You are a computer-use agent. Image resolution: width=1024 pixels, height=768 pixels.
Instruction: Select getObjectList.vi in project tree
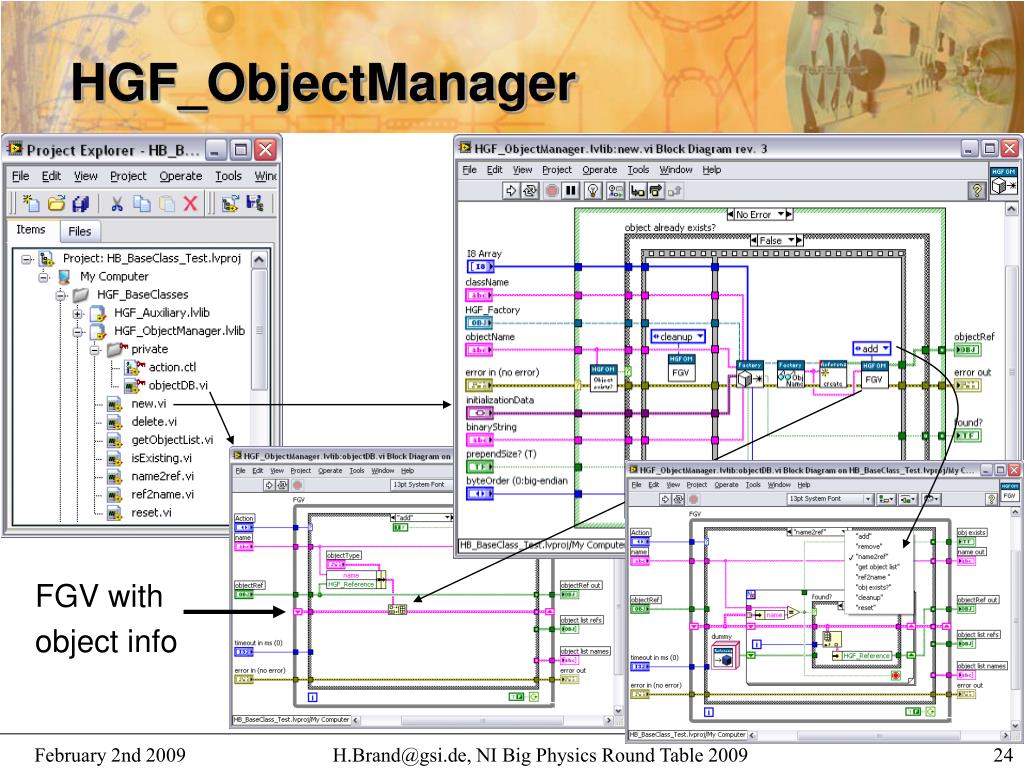click(x=172, y=440)
